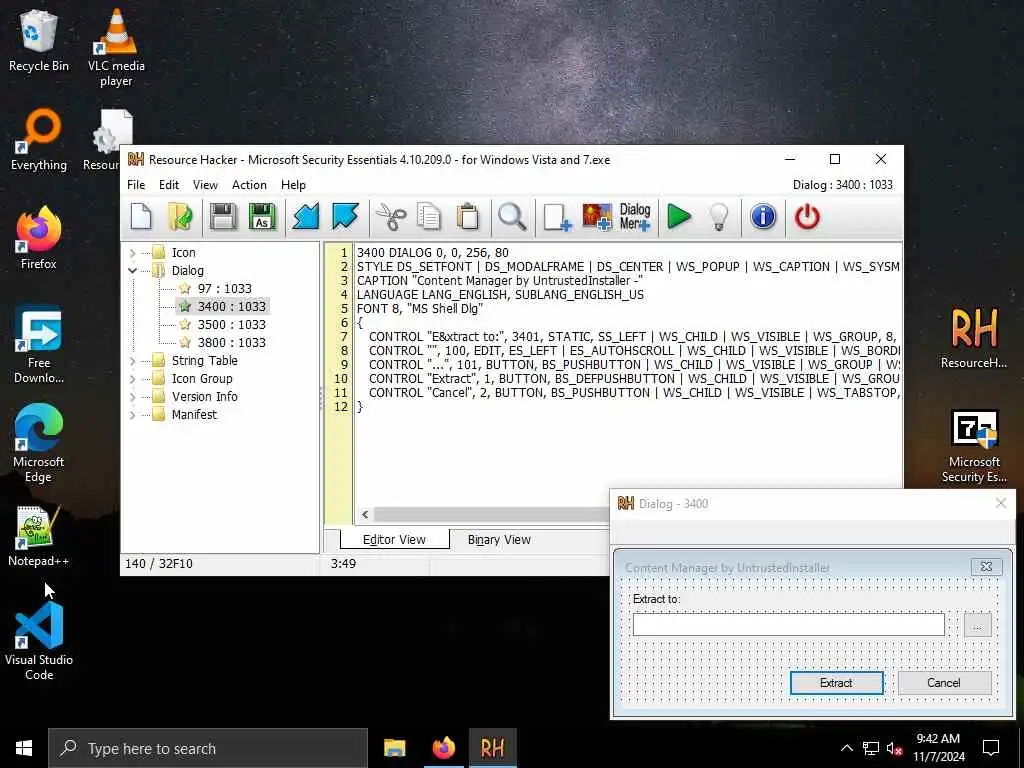Select the 3400 : 1033 dialog resource
Viewport: 1024px width, 768px height.
click(231, 306)
